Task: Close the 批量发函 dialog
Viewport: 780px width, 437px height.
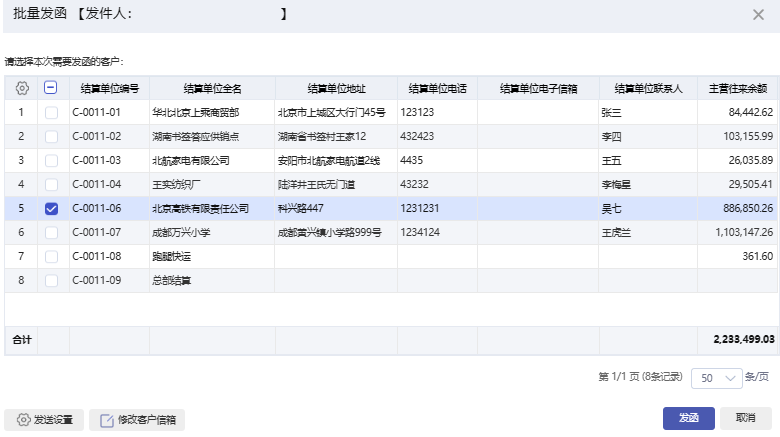Action: click(x=758, y=14)
